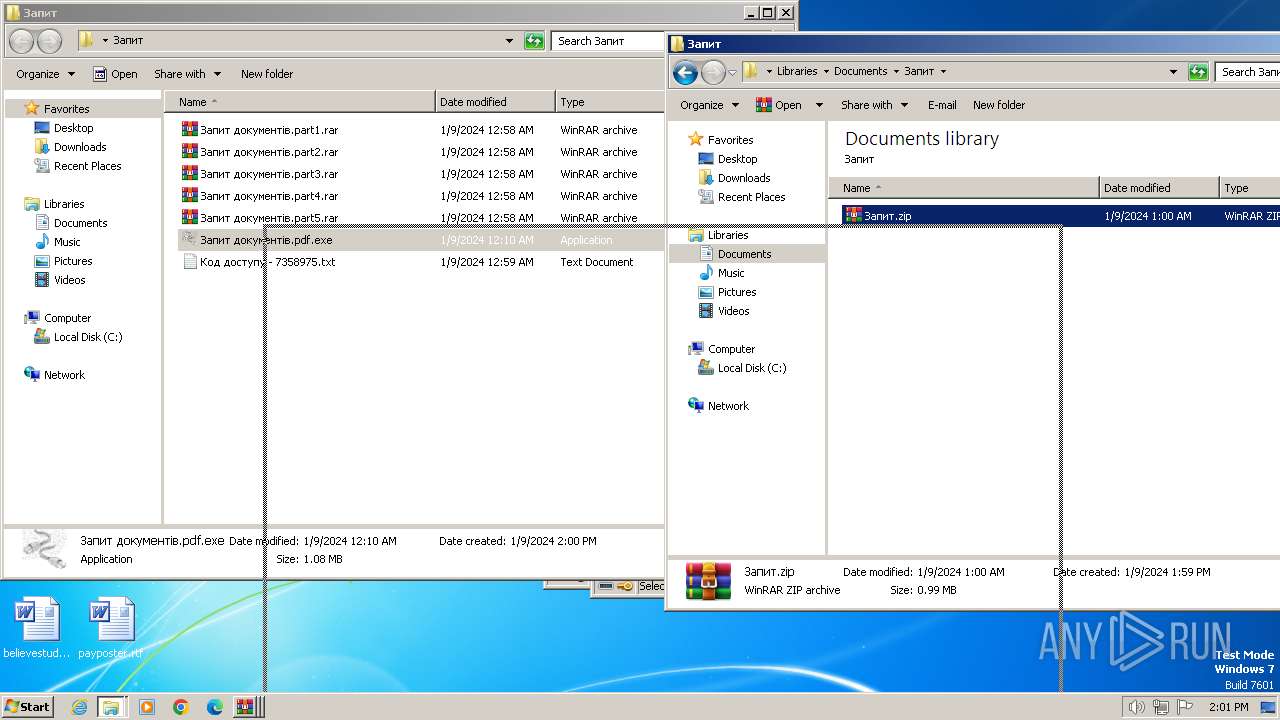
Task: Open Share with dropdown in right window
Action: tap(874, 105)
